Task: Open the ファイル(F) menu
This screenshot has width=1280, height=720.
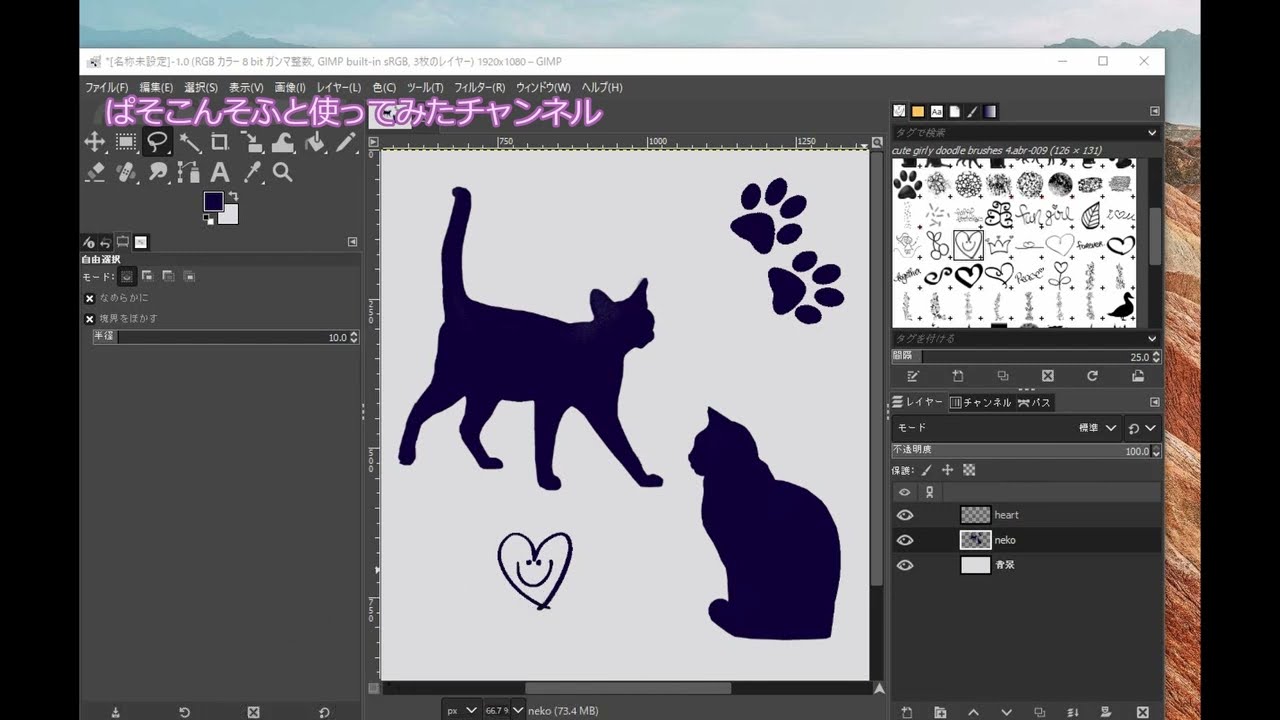Action: (x=107, y=88)
